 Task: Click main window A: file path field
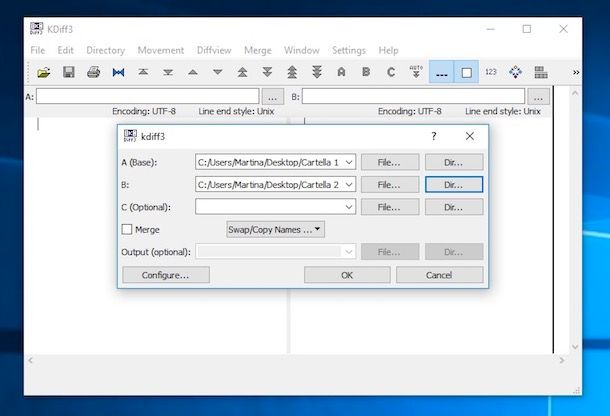pos(147,96)
